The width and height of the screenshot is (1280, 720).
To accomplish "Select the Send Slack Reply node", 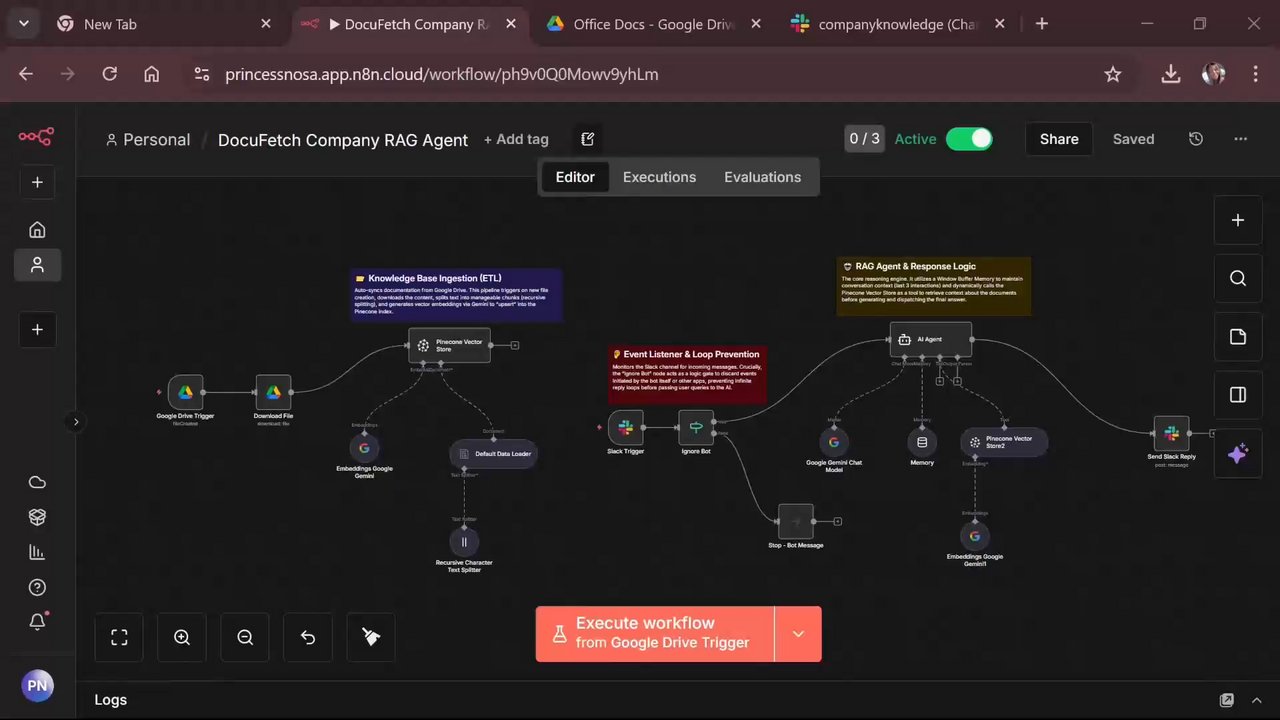I will click(1171, 433).
